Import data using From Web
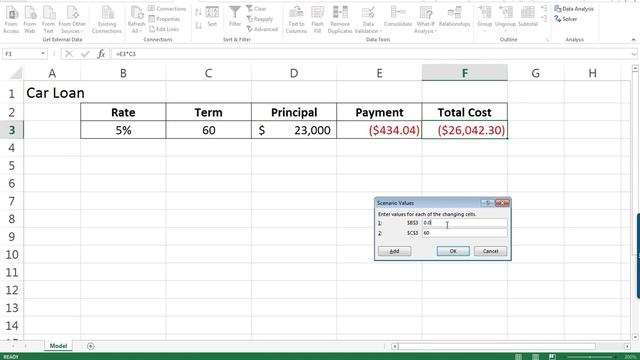The height and width of the screenshot is (360, 640). point(30,20)
